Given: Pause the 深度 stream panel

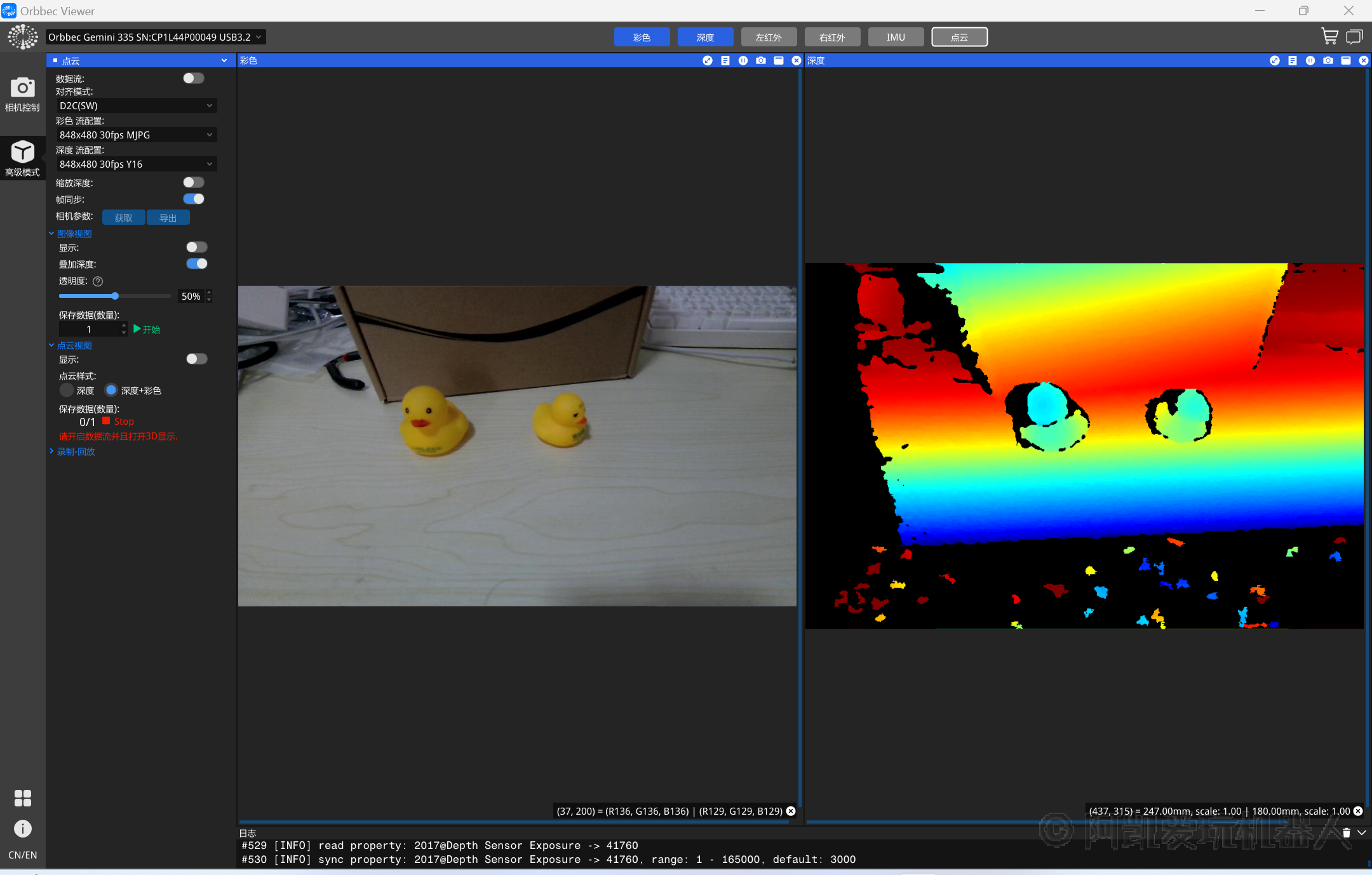Looking at the screenshot, I should pos(1310,60).
